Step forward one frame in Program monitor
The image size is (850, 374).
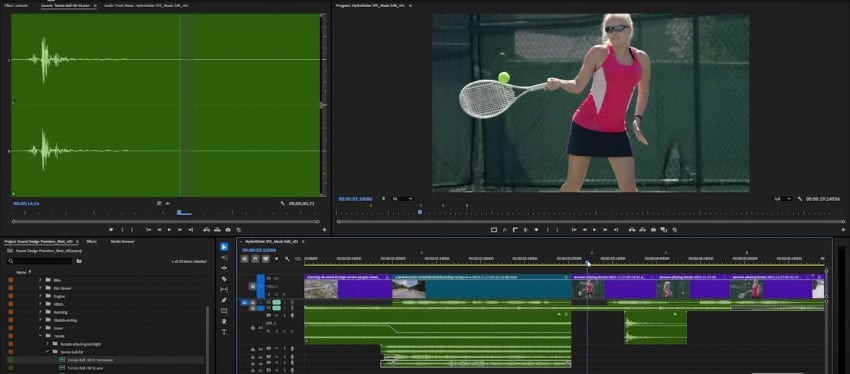pyautogui.click(x=605, y=230)
